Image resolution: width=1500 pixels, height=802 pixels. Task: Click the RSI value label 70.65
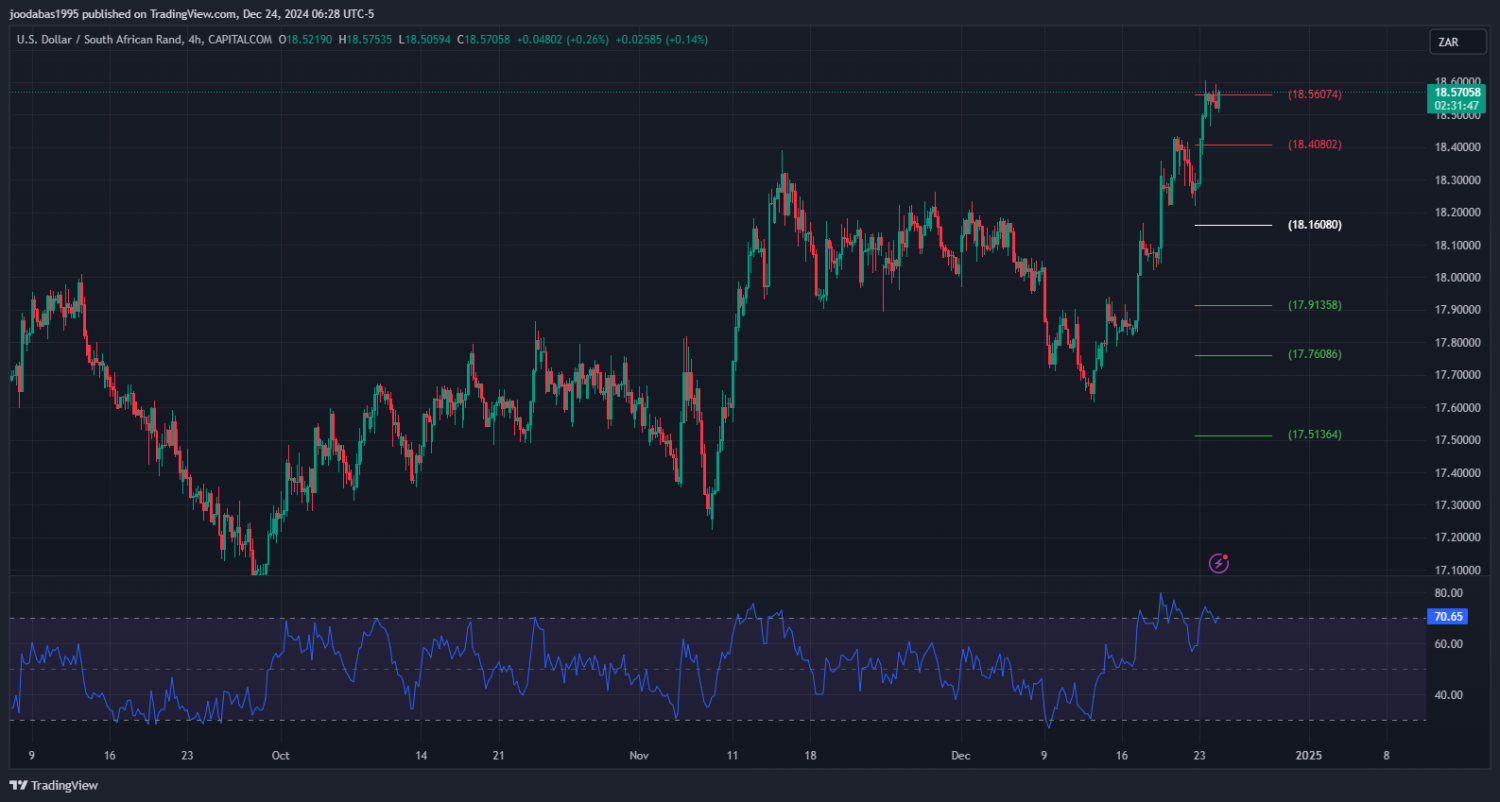(x=1448, y=617)
